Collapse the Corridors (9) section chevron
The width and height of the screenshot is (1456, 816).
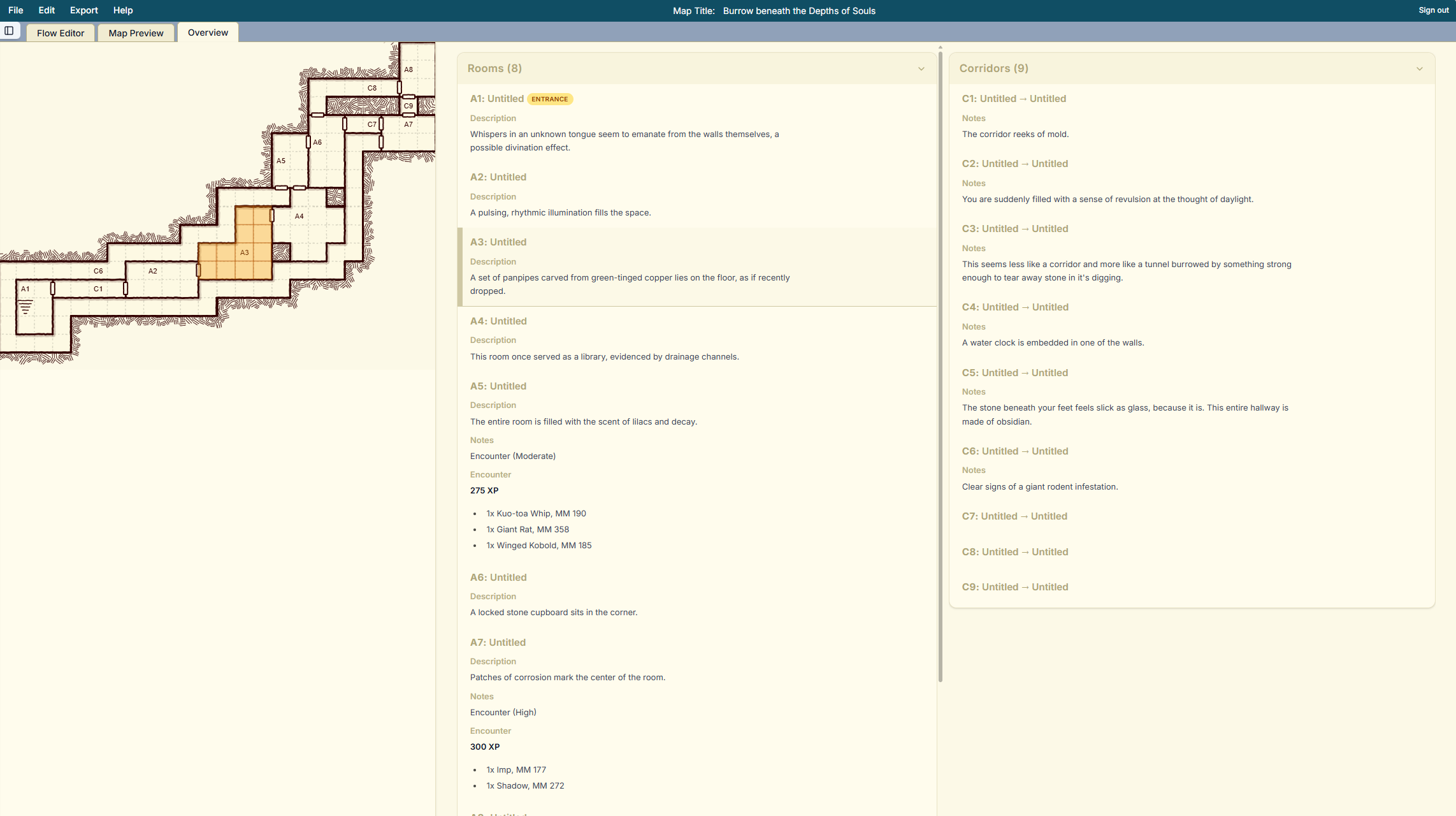click(x=1419, y=69)
